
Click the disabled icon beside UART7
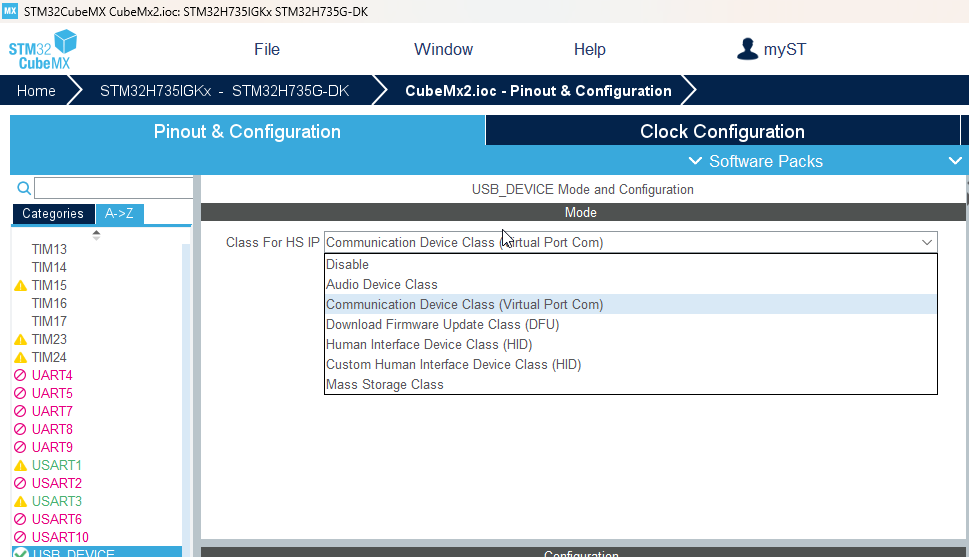pos(20,411)
